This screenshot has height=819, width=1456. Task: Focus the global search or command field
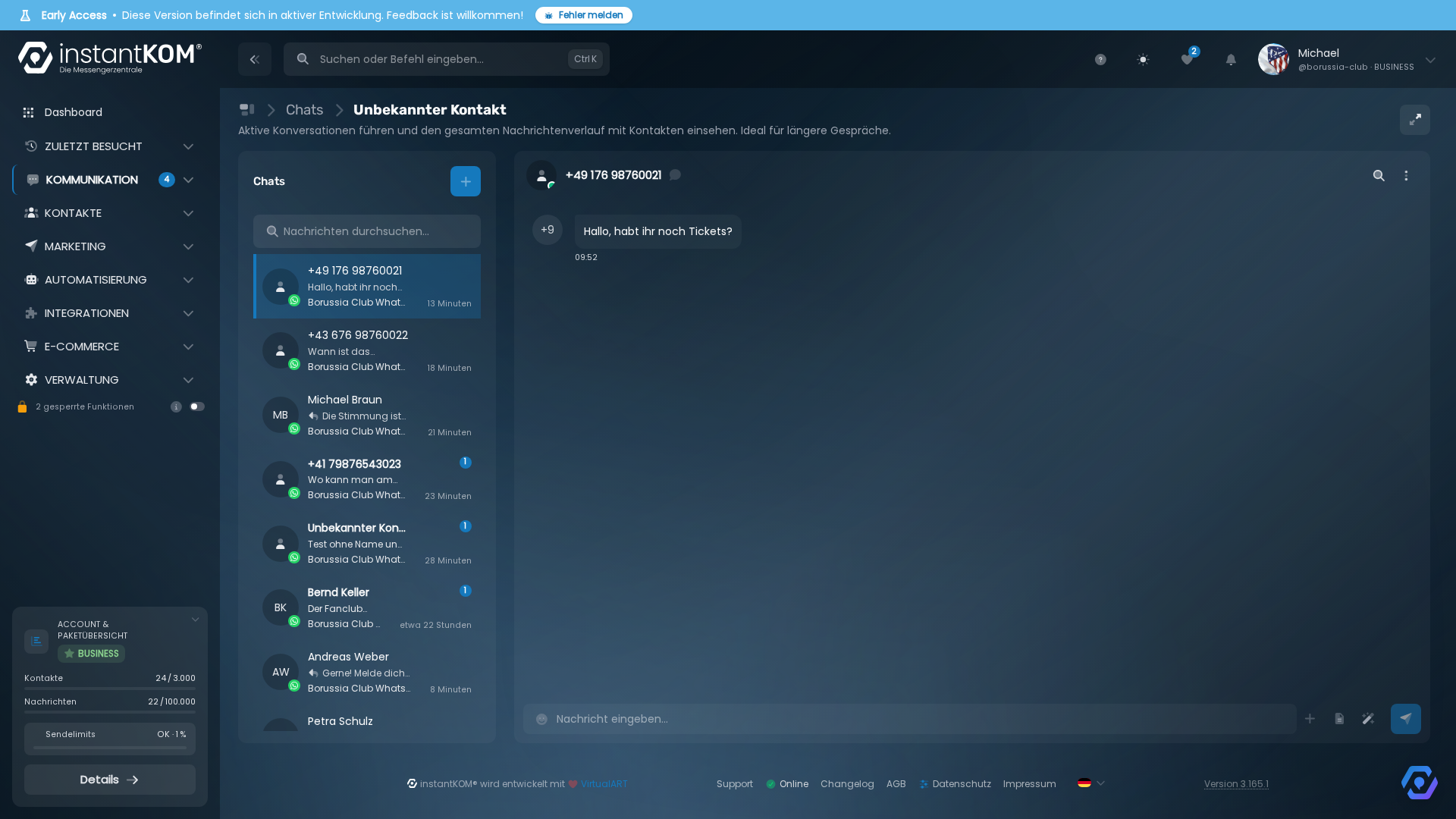(447, 59)
